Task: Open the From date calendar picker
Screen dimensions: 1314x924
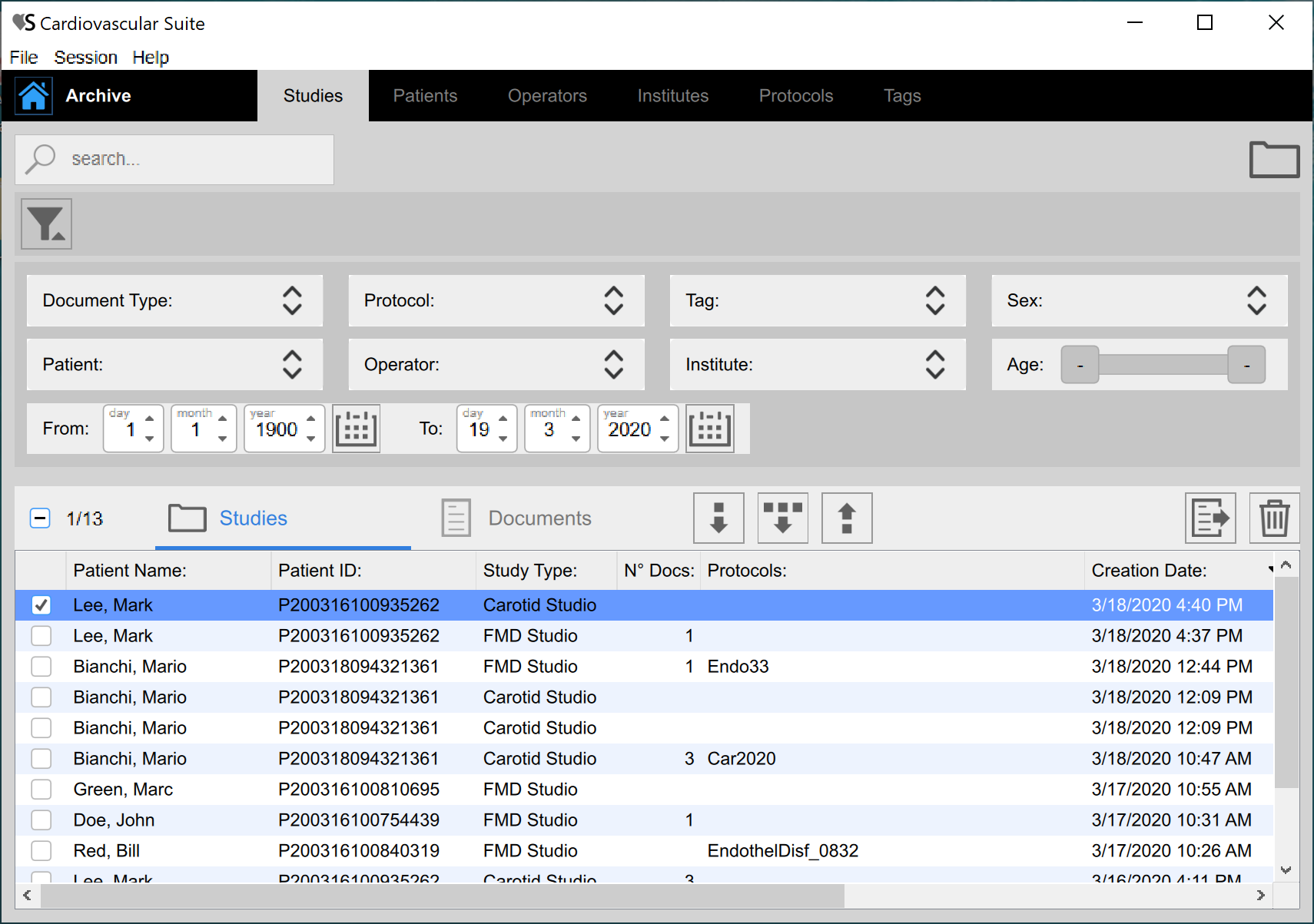Action: click(x=356, y=429)
